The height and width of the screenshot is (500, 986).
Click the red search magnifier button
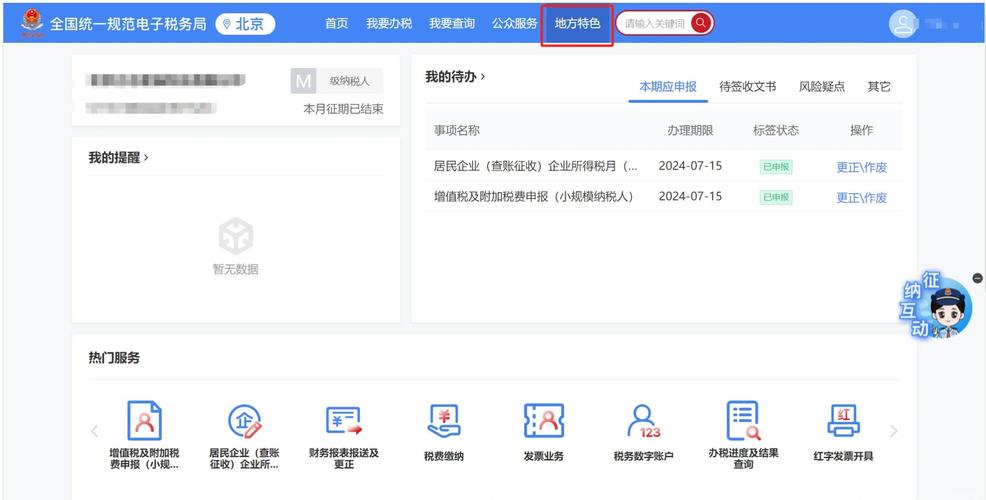701,23
